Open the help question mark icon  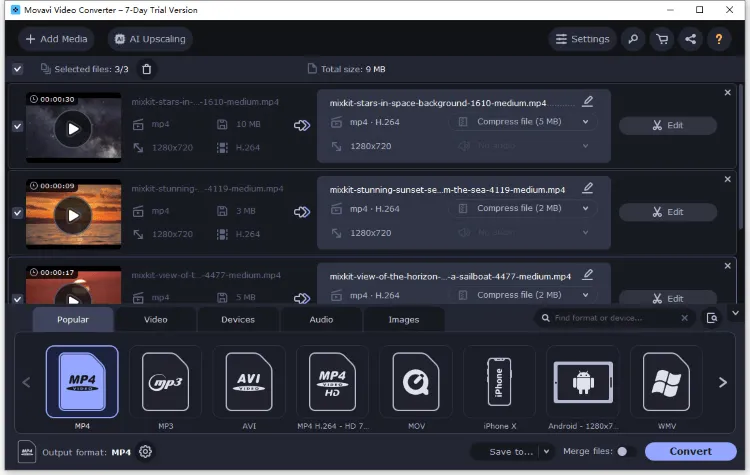point(718,39)
